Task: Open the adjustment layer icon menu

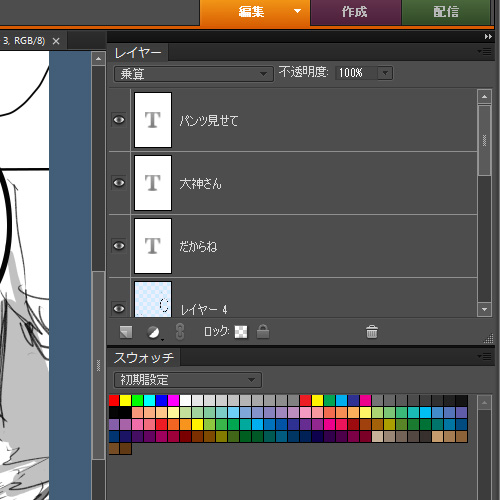Action: click(154, 332)
